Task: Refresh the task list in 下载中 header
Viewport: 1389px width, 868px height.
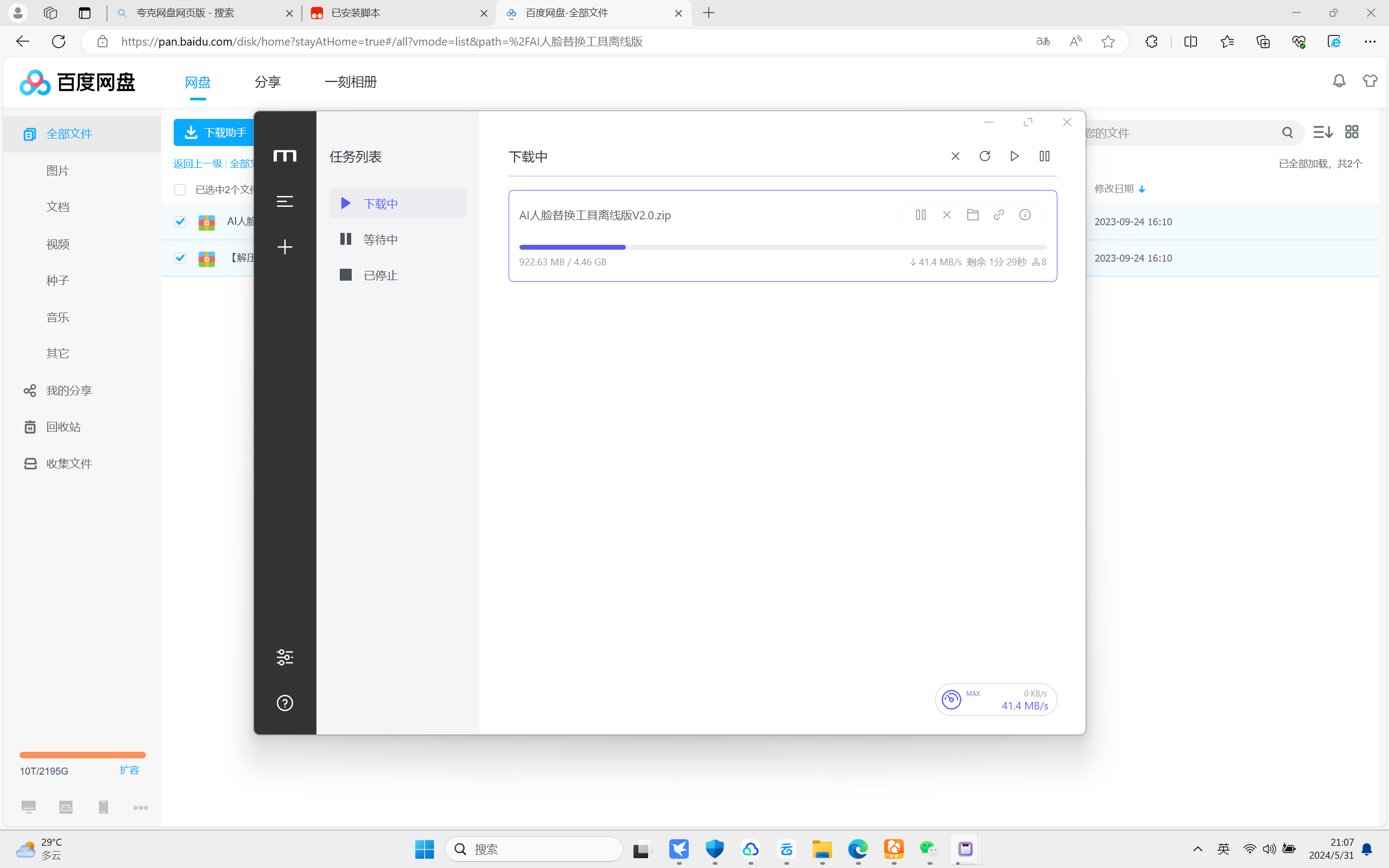Action: [985, 156]
